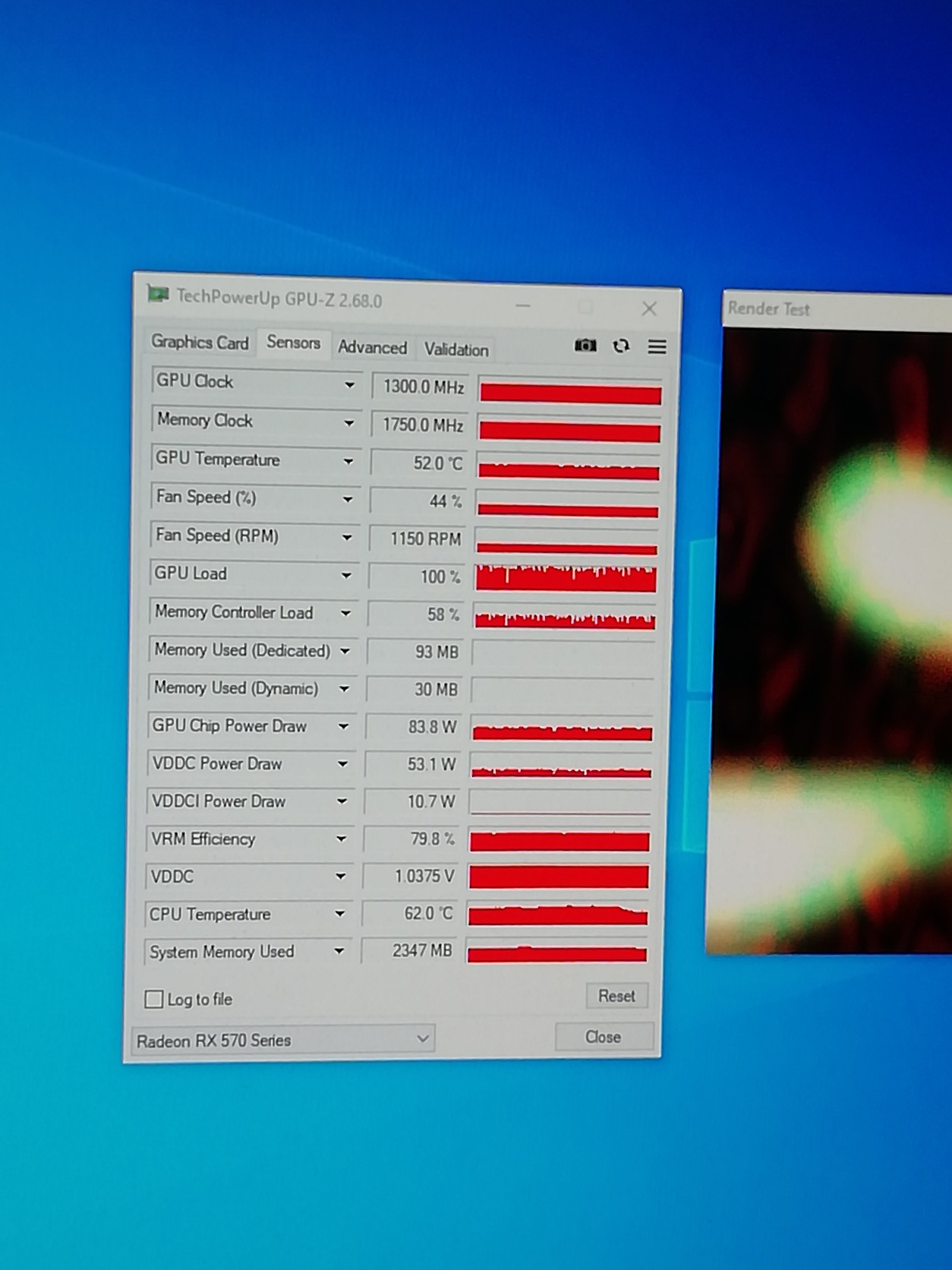Open the GPU-Z hamburger menu icon
This screenshot has height=1270, width=952.
click(x=657, y=347)
